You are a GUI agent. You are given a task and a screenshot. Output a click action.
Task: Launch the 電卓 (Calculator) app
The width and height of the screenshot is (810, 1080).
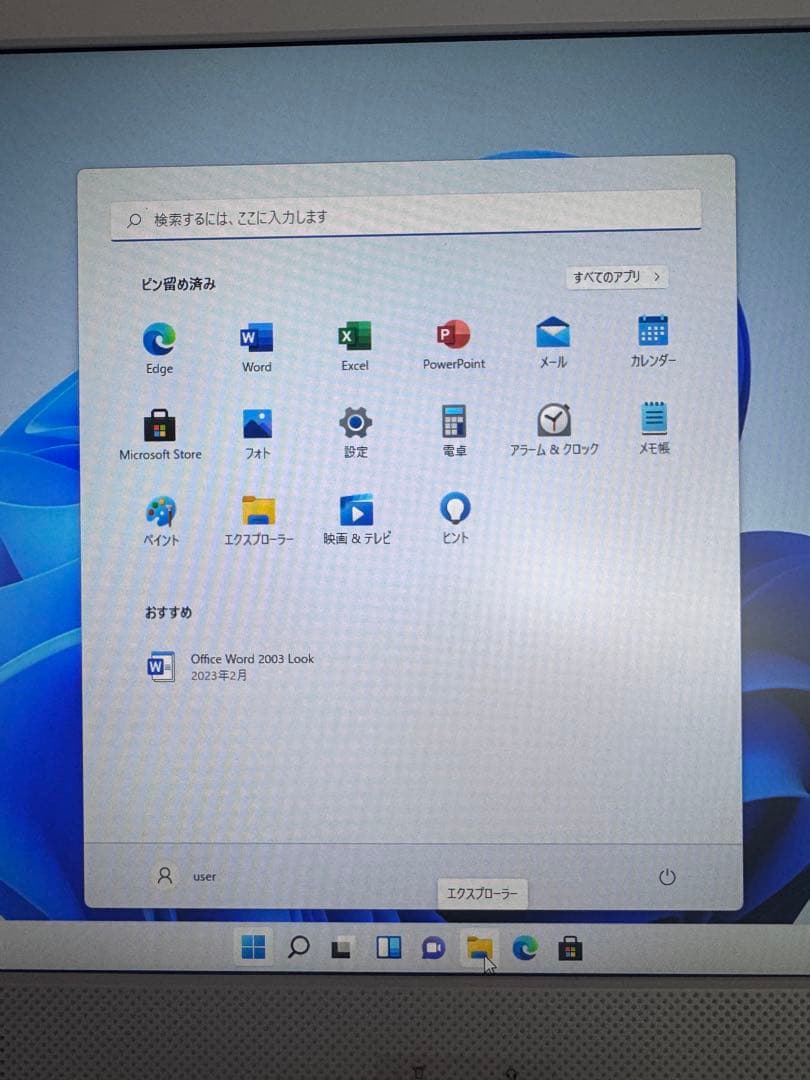(x=453, y=425)
